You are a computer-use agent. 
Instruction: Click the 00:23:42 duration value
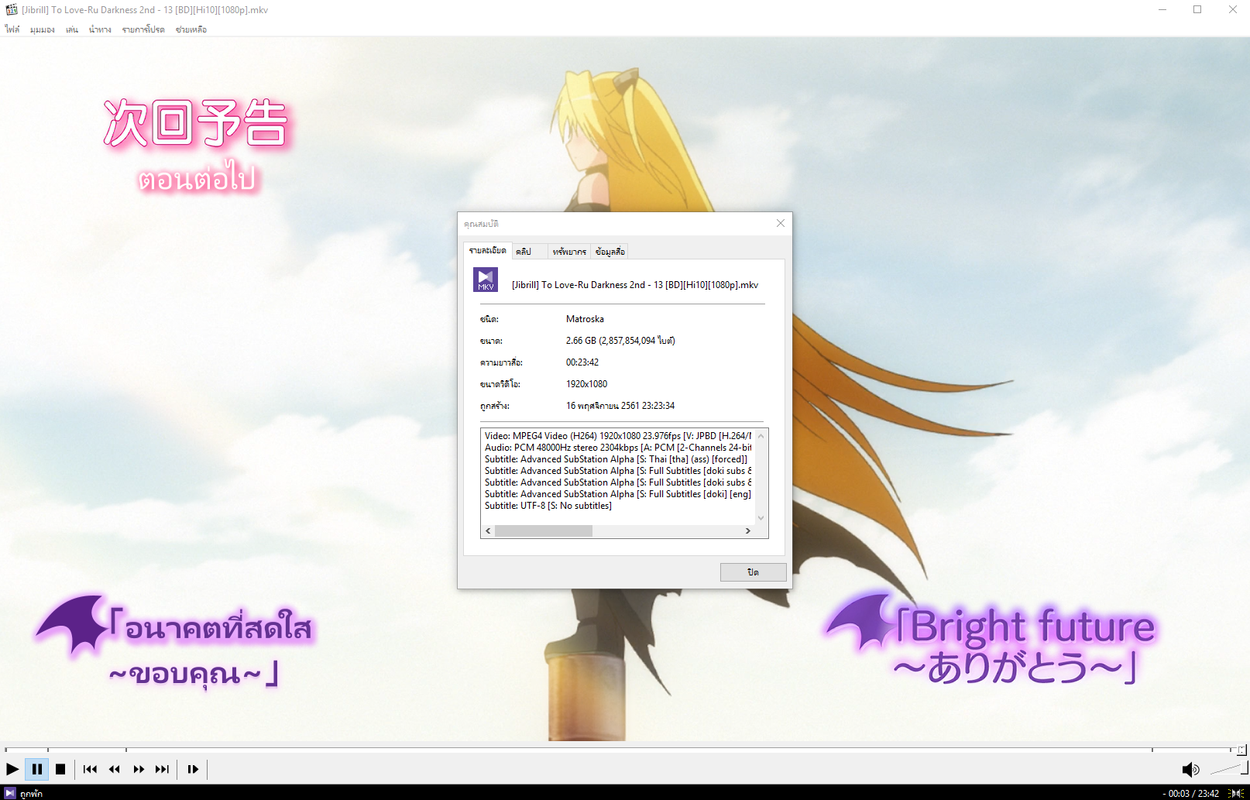click(x=582, y=362)
